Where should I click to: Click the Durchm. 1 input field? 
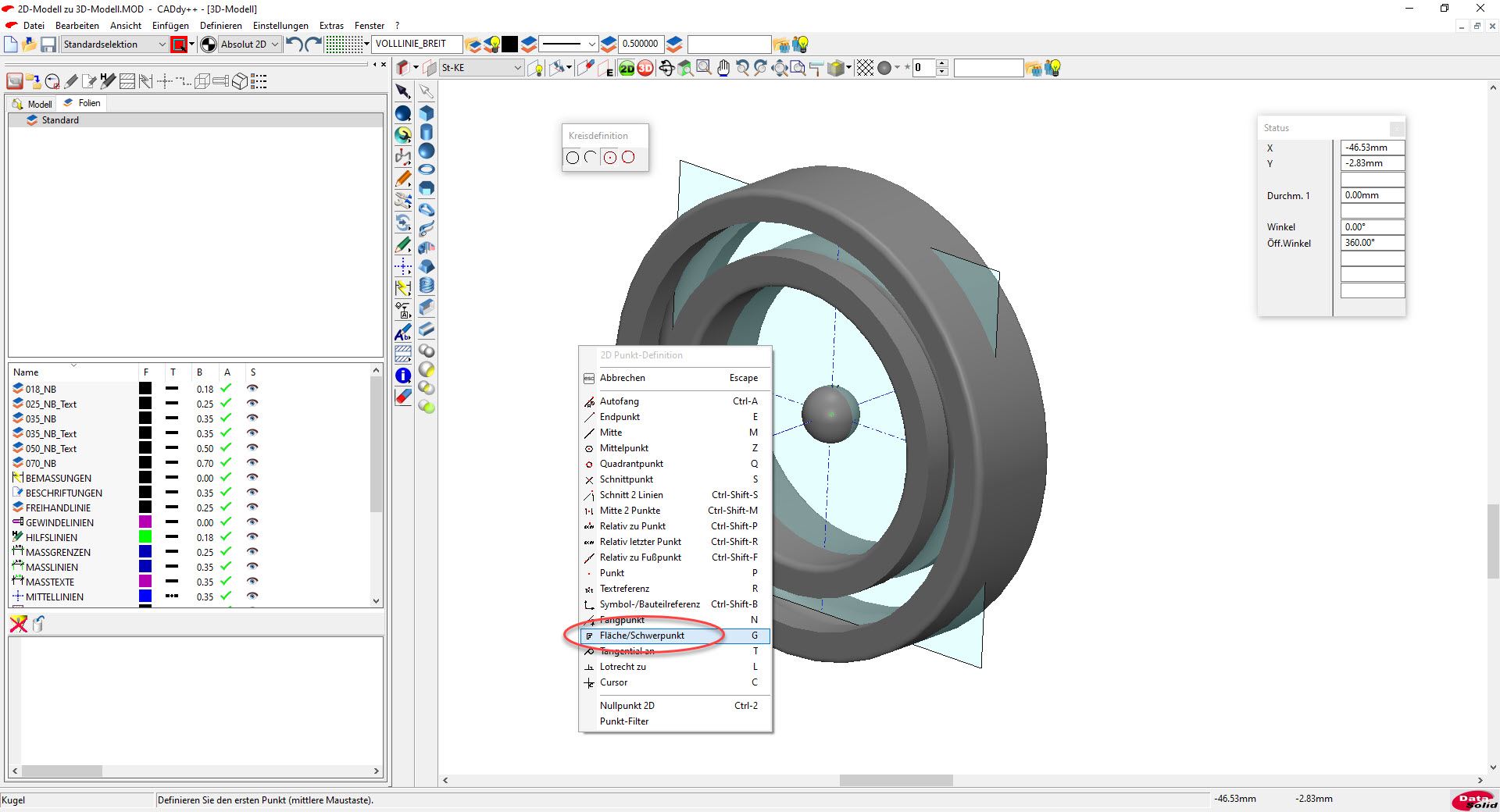[x=1372, y=195]
